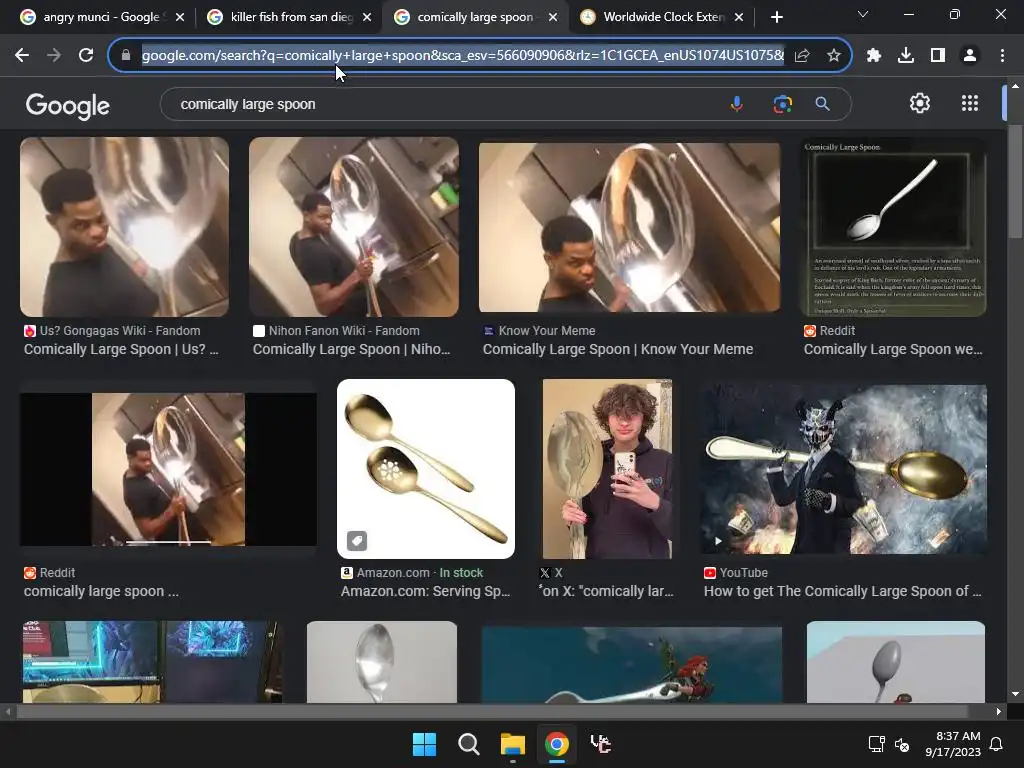The width and height of the screenshot is (1024, 768).
Task: Open Chrome downloads icon
Action: tap(906, 56)
